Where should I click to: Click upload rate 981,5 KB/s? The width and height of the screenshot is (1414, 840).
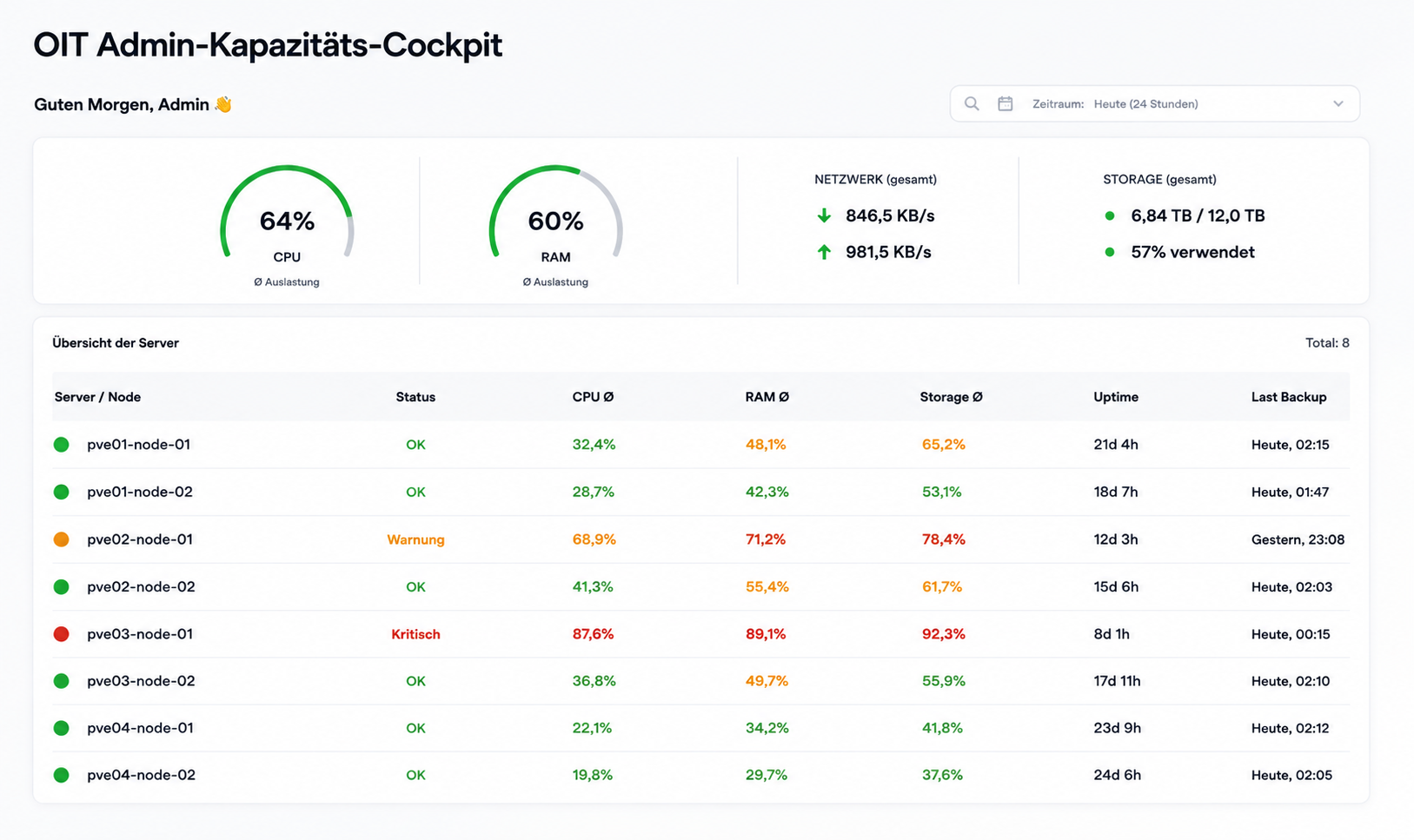pyautogui.click(x=888, y=252)
